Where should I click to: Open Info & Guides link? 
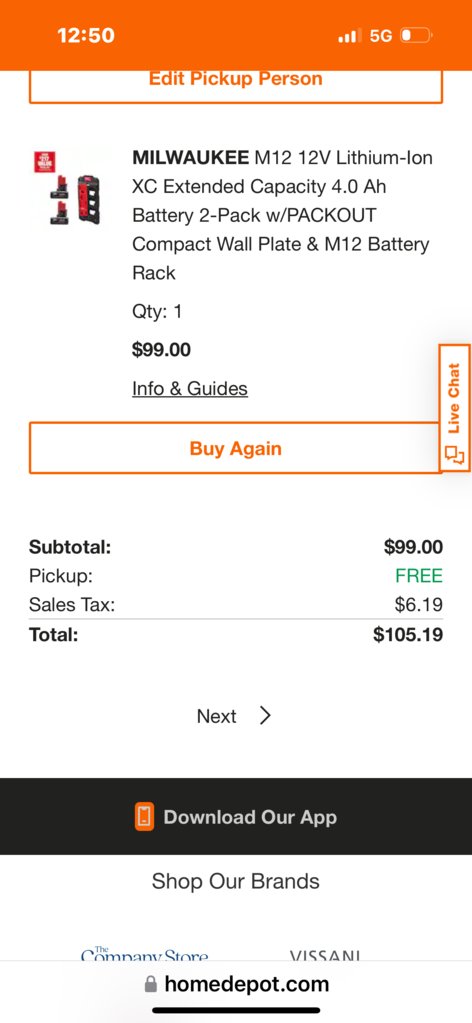190,389
